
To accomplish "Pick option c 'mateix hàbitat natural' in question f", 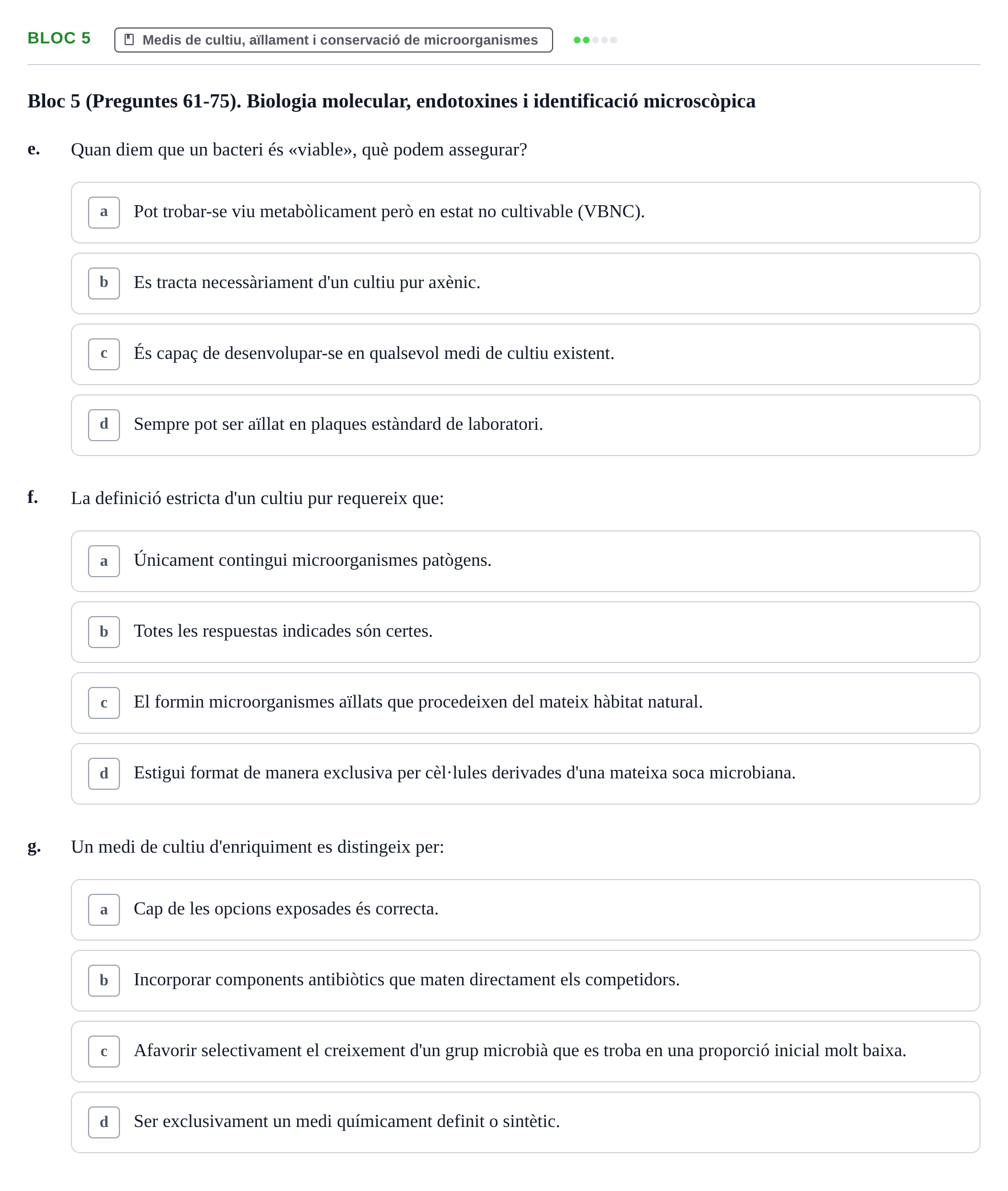I will coord(525,703).
